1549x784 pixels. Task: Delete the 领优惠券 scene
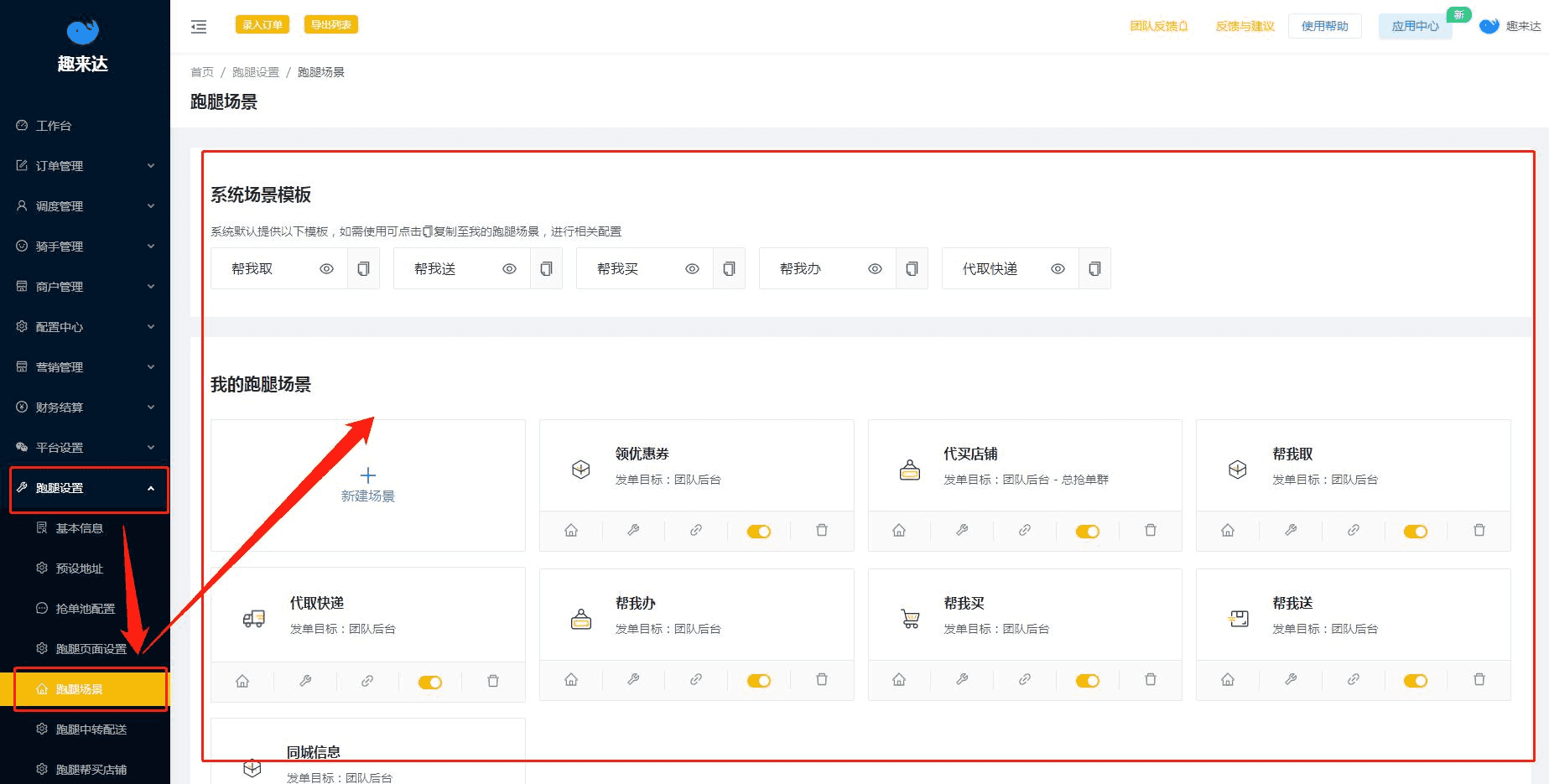coord(822,530)
